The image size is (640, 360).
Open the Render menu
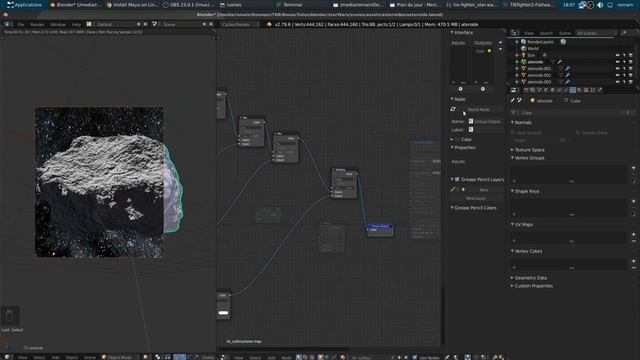click(37, 24)
